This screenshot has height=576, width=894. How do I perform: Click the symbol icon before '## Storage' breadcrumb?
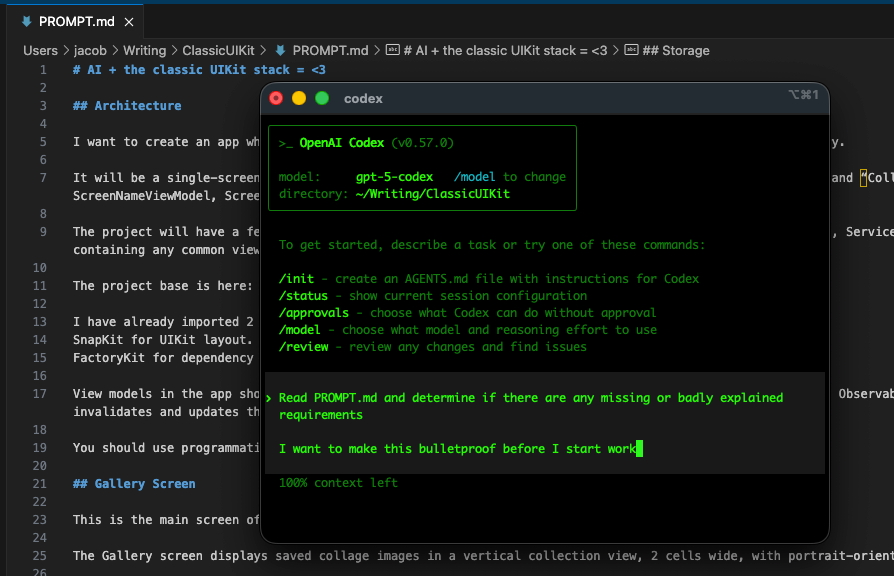click(631, 50)
